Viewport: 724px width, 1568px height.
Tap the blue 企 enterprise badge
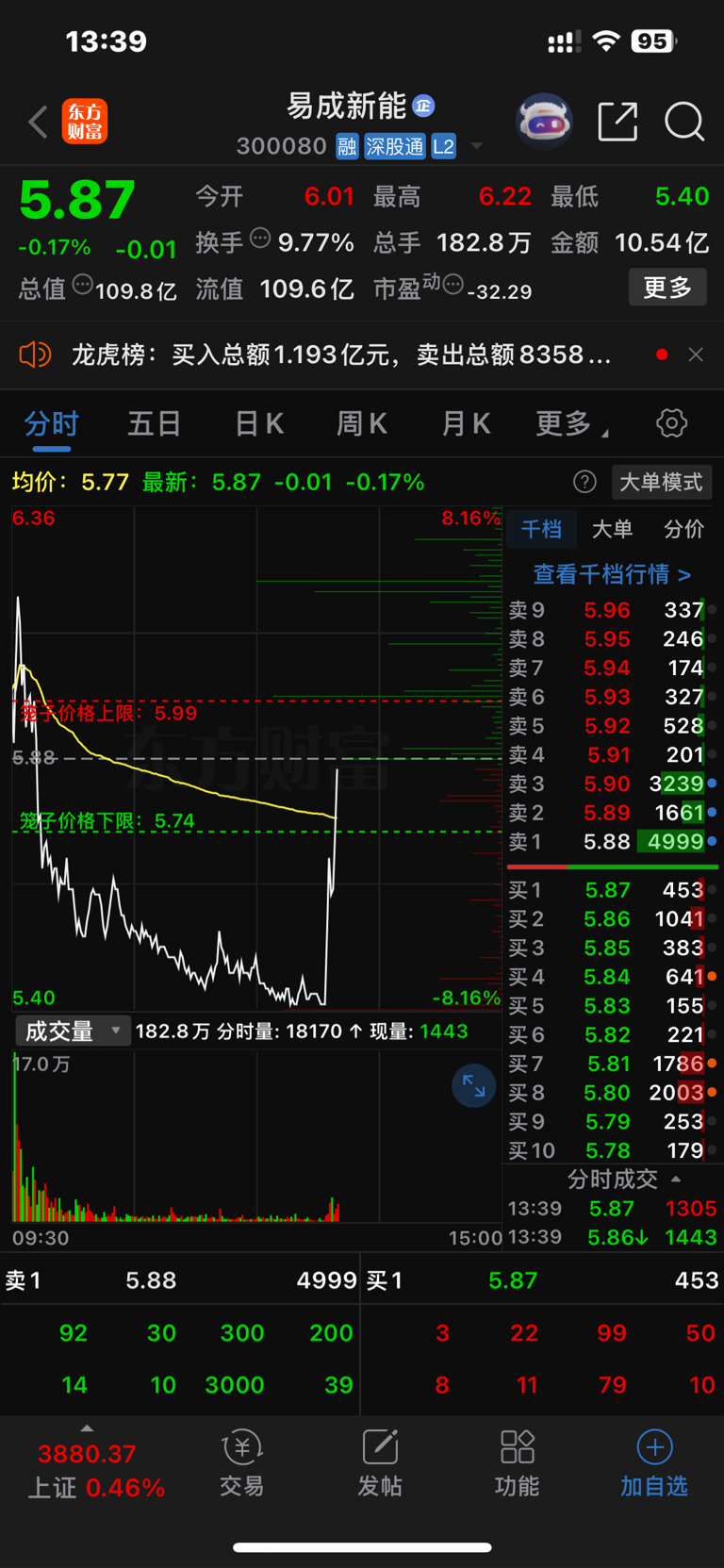click(x=423, y=106)
